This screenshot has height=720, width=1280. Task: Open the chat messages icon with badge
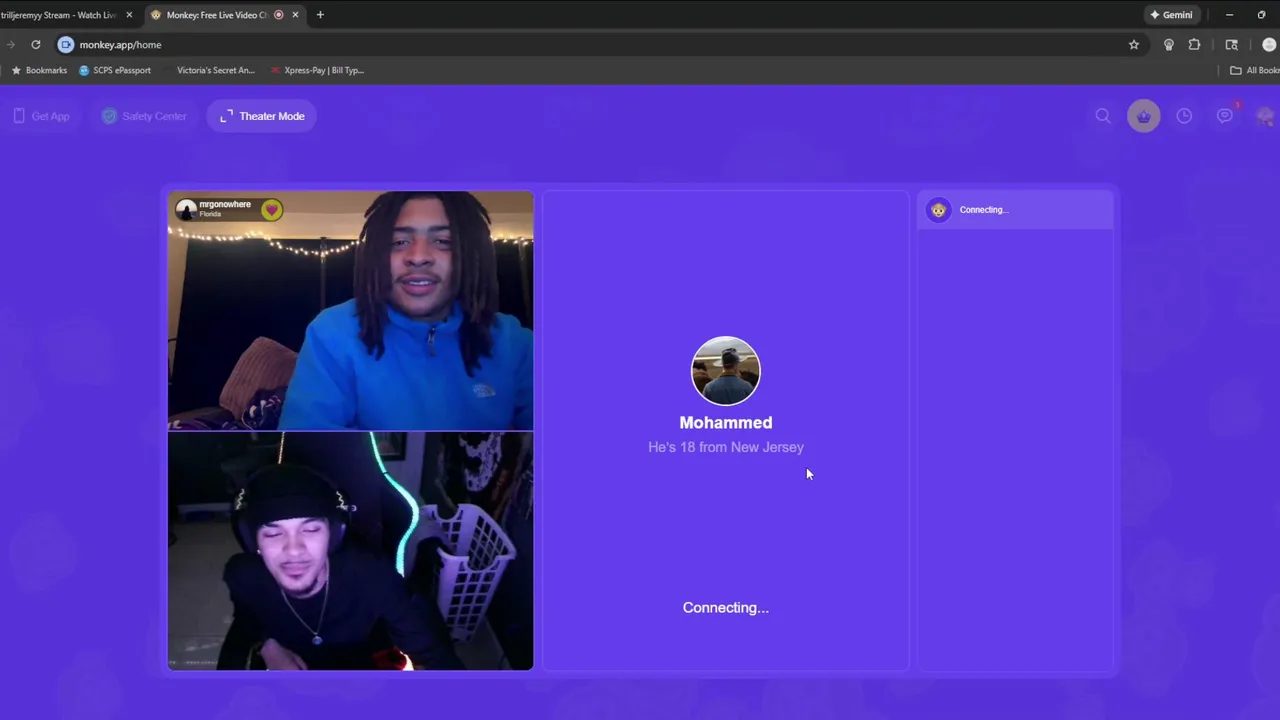click(1225, 116)
